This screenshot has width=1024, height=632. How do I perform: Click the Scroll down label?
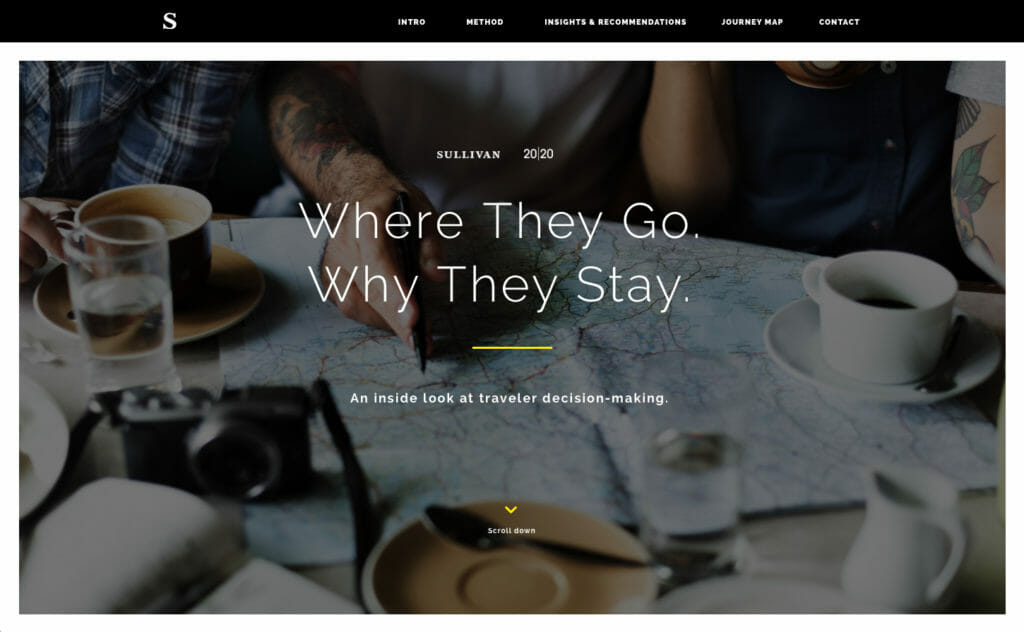pyautogui.click(x=511, y=531)
